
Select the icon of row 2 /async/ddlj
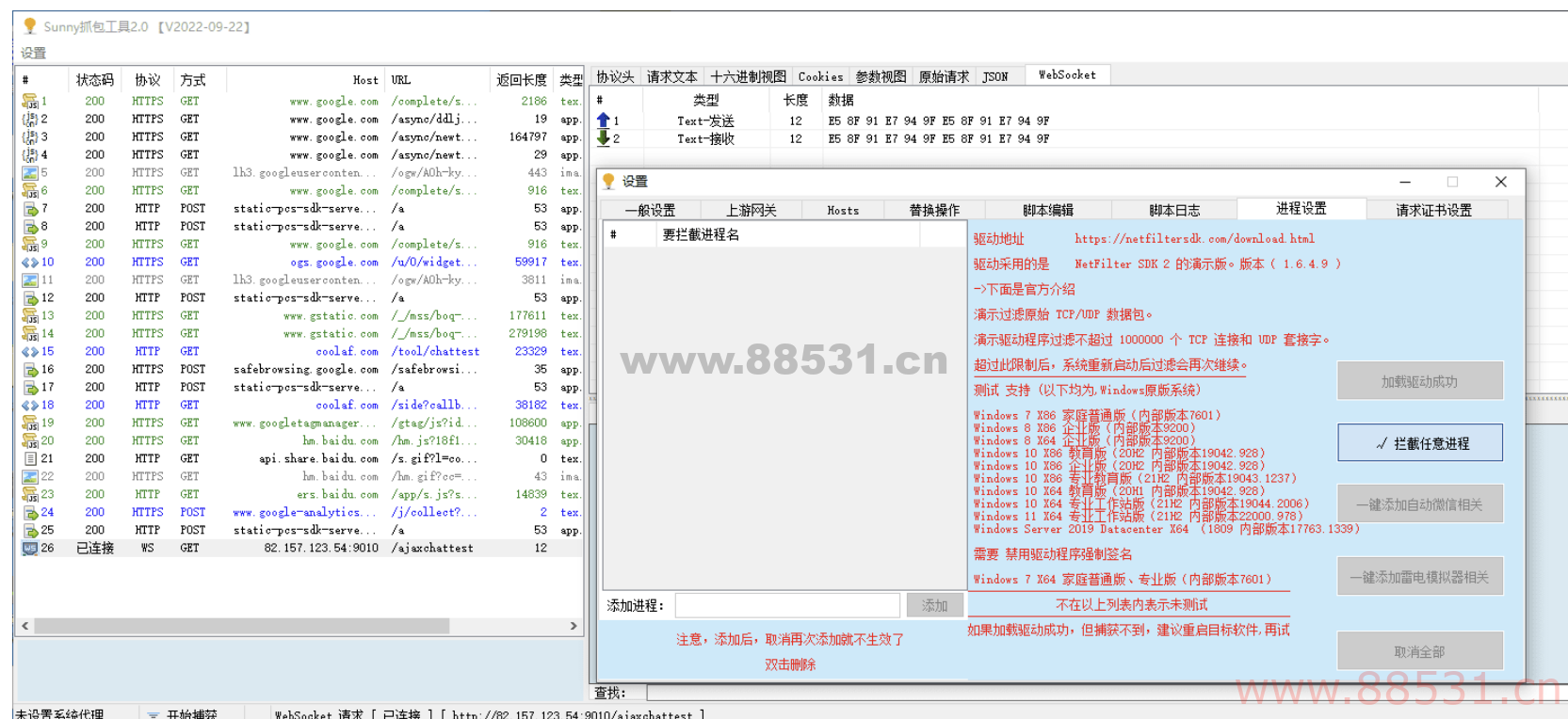[x=29, y=120]
